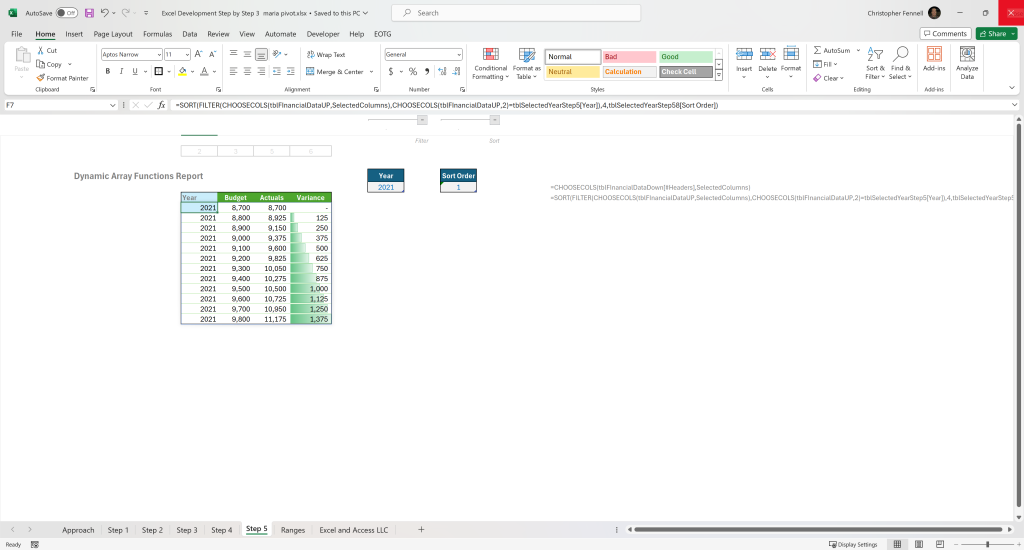
Task: Expand the Name Box dropdown arrow
Action: [112, 105]
